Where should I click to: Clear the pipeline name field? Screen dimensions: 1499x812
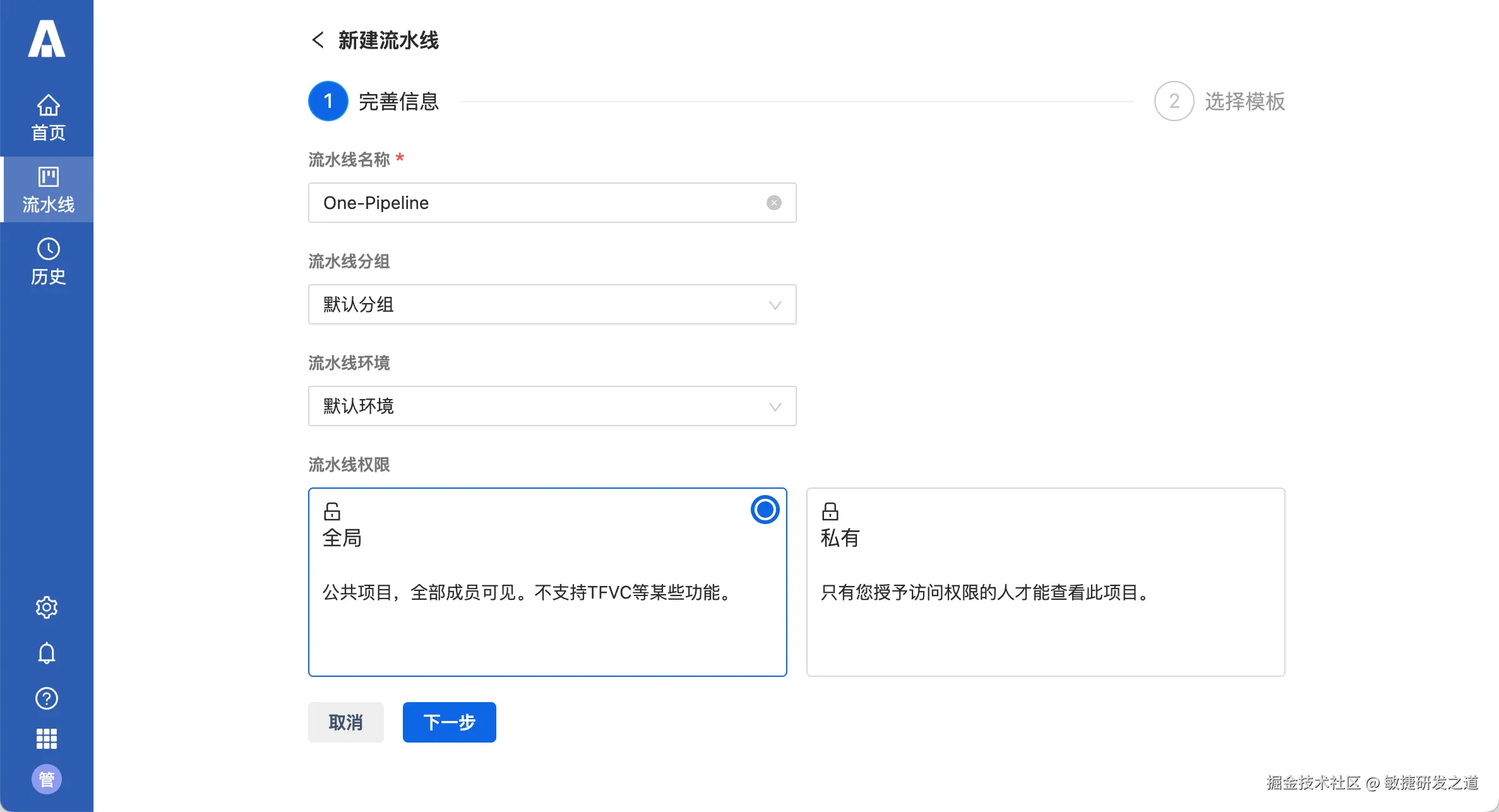coord(773,203)
